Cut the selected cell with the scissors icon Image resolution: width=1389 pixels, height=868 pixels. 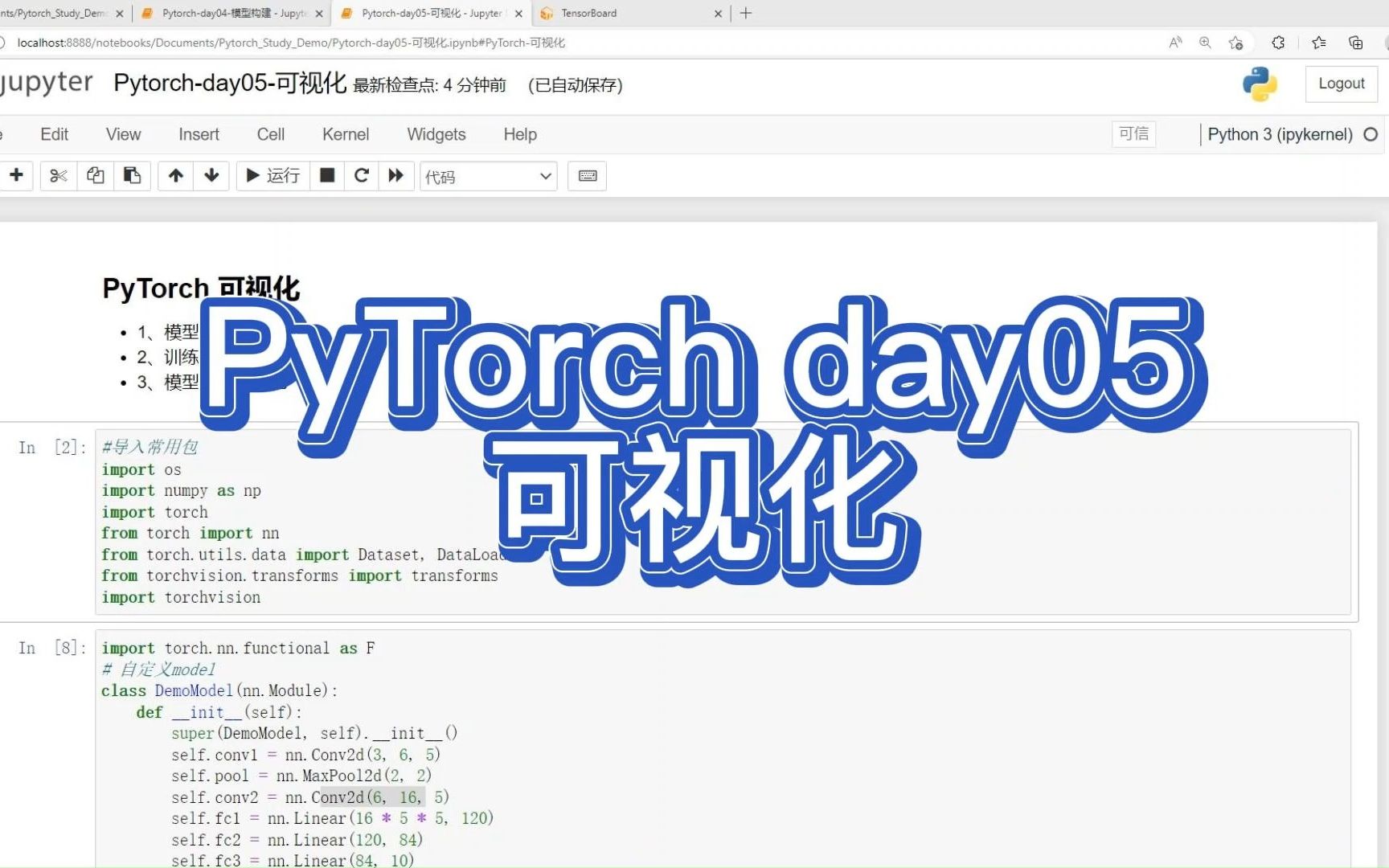[x=58, y=175]
